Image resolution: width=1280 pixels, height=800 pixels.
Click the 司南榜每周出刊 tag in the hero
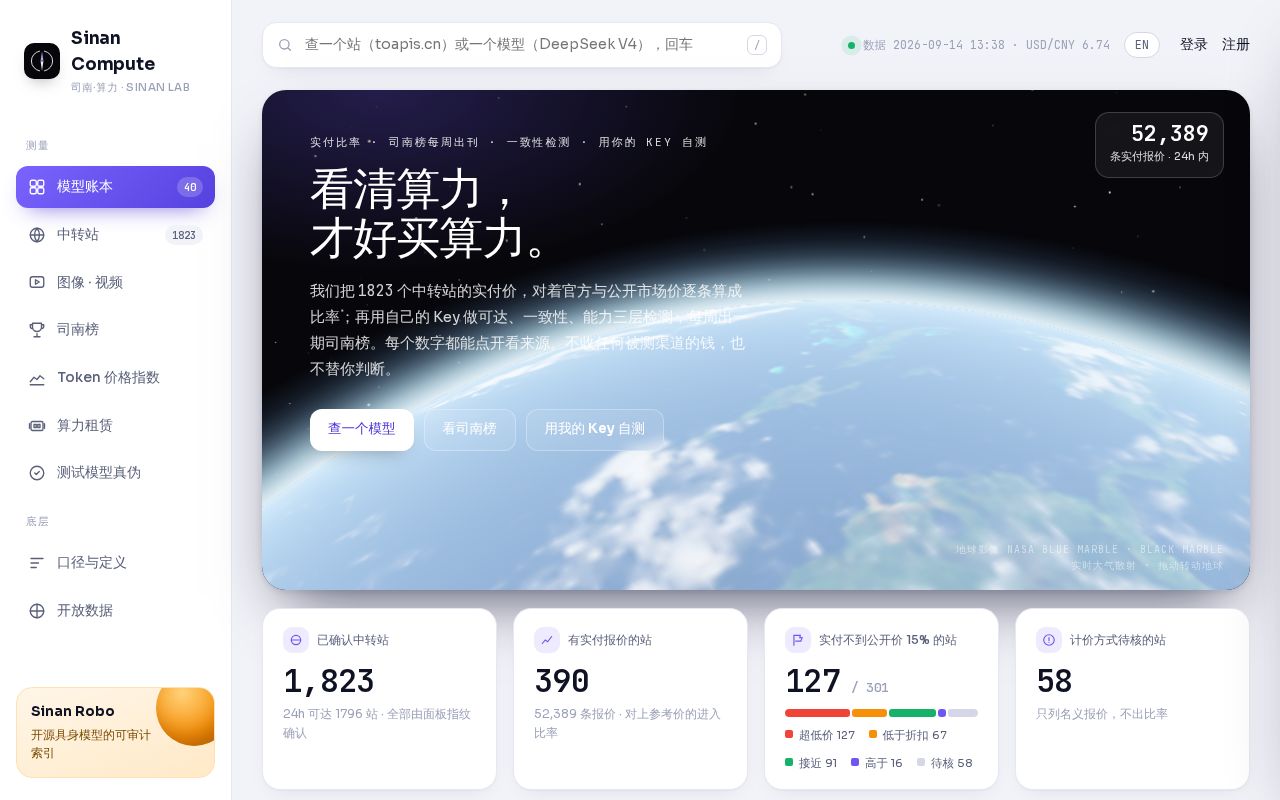coord(434,143)
